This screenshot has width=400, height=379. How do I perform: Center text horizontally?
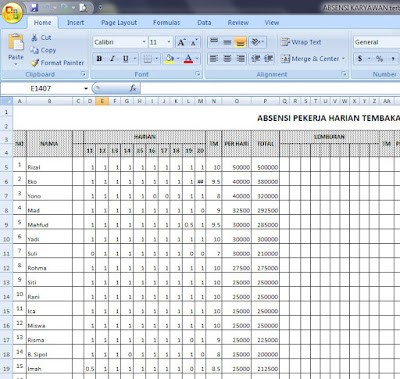pos(227,59)
